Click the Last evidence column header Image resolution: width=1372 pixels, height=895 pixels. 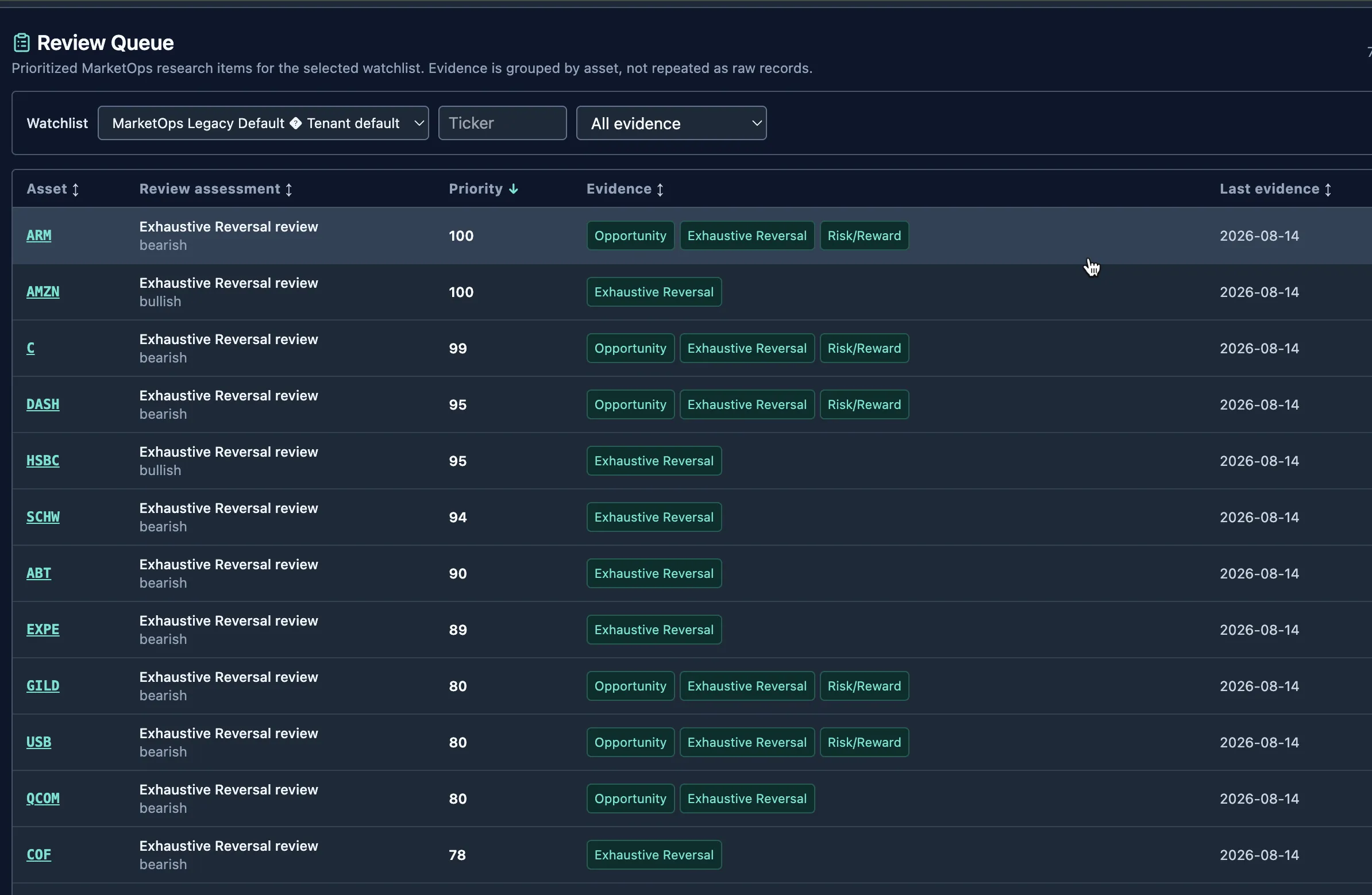click(1275, 189)
